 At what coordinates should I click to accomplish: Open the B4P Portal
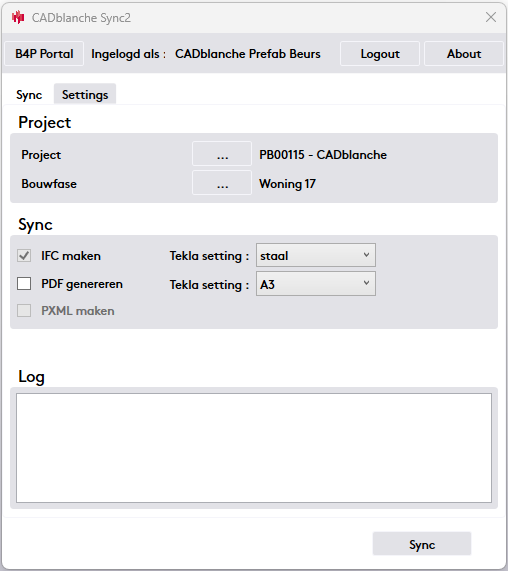pyautogui.click(x=44, y=54)
